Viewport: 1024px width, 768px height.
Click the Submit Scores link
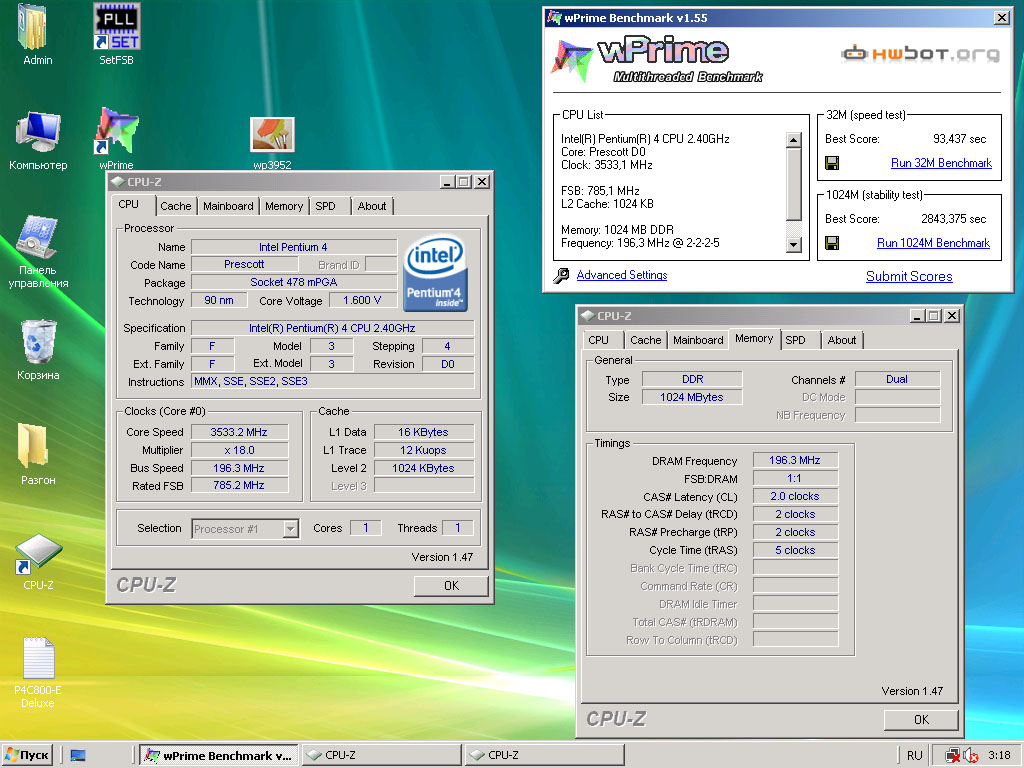909,276
